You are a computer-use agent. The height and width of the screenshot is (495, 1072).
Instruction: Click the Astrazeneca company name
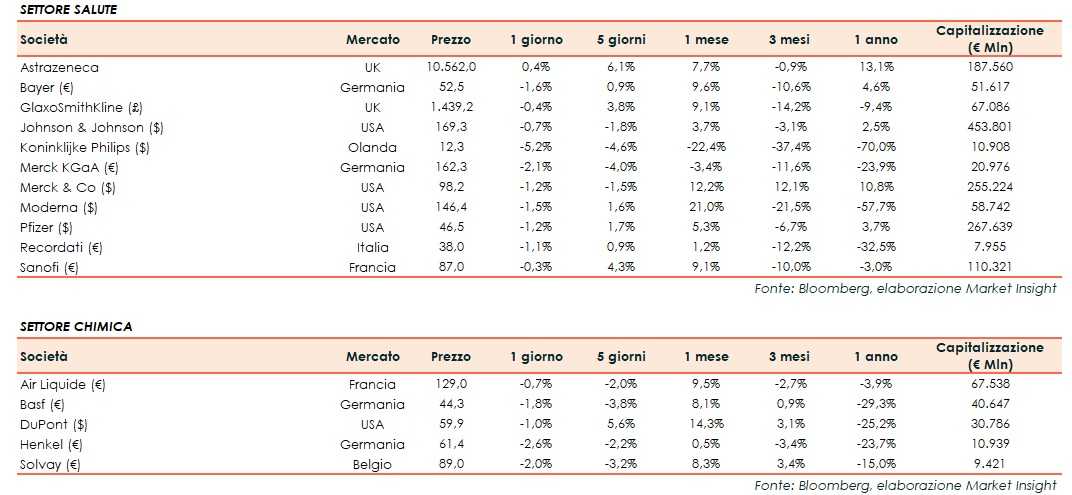pyautogui.click(x=59, y=67)
